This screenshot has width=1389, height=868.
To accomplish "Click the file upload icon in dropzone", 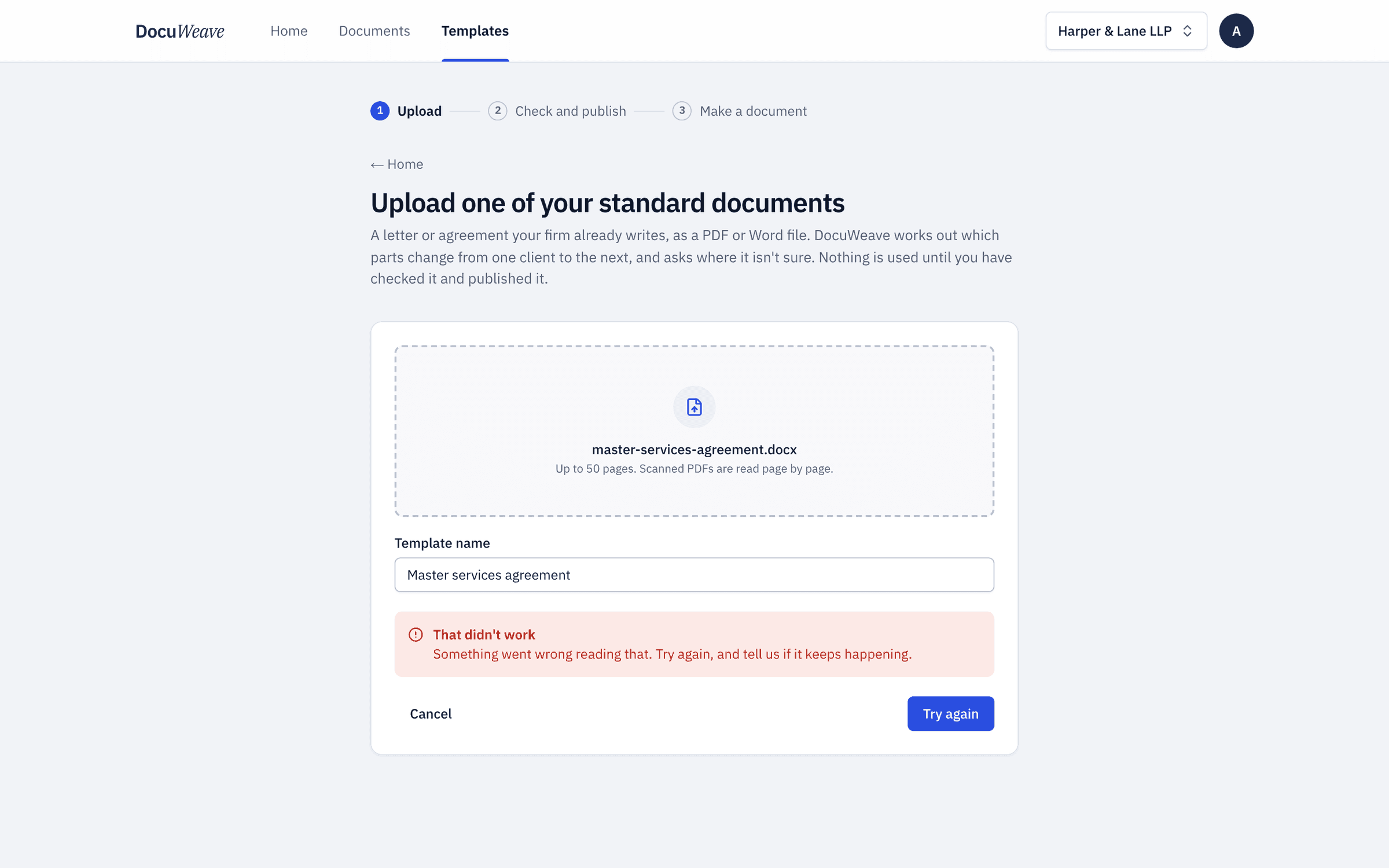I will (x=694, y=407).
